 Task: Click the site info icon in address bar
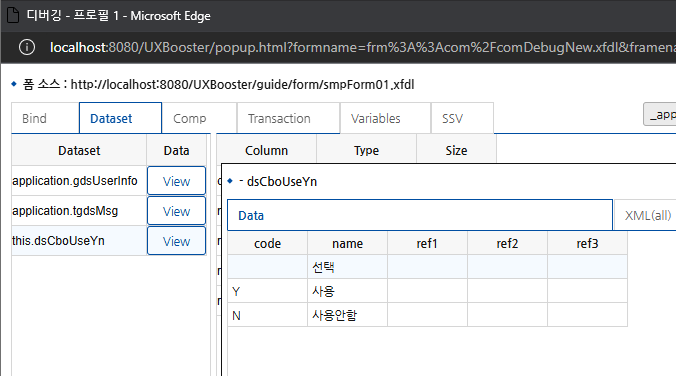[x=27, y=47]
